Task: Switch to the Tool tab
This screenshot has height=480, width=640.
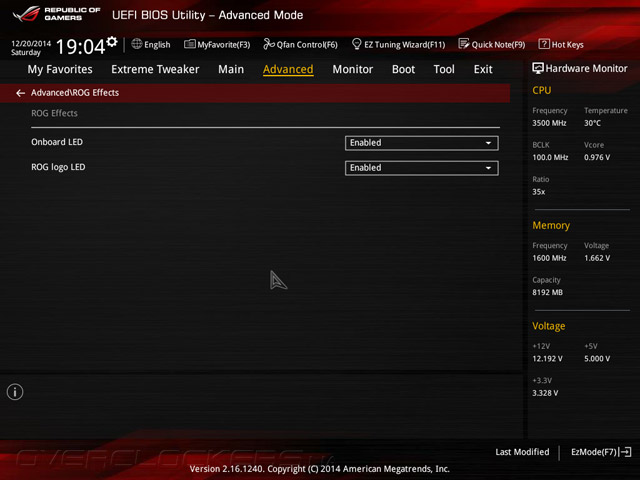Action: click(444, 69)
